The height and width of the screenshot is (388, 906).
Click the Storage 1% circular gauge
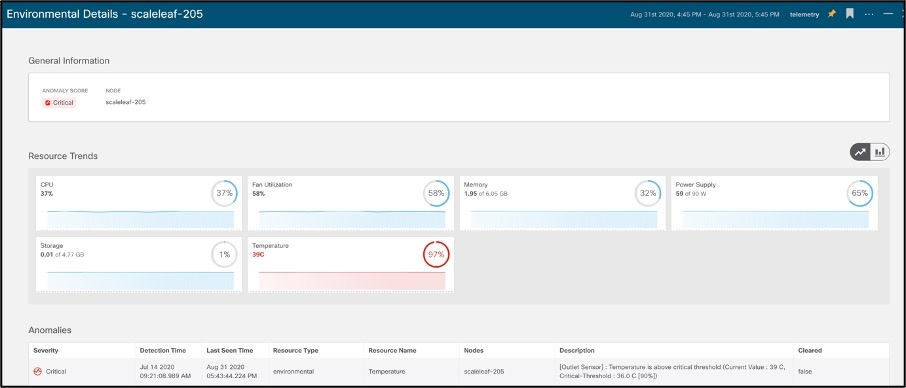pos(224,255)
